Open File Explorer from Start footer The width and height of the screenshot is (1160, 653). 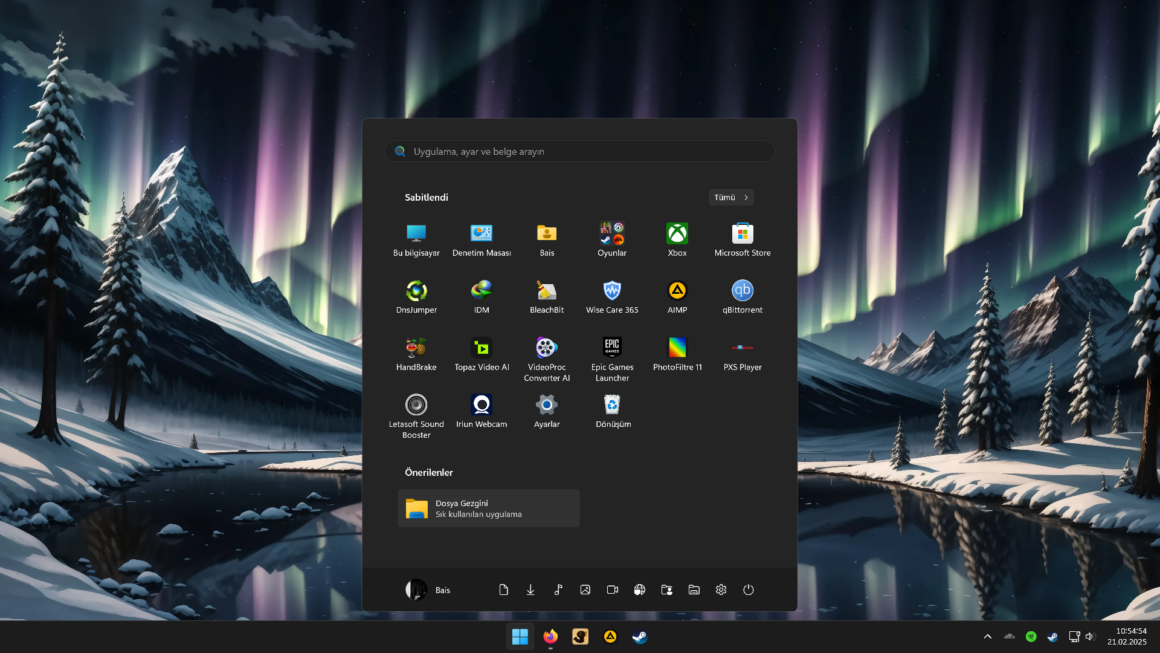694,589
